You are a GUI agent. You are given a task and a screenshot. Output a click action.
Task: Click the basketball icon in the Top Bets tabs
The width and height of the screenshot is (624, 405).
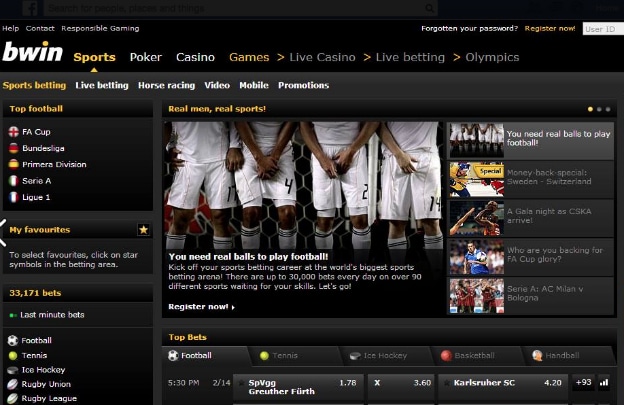click(447, 356)
